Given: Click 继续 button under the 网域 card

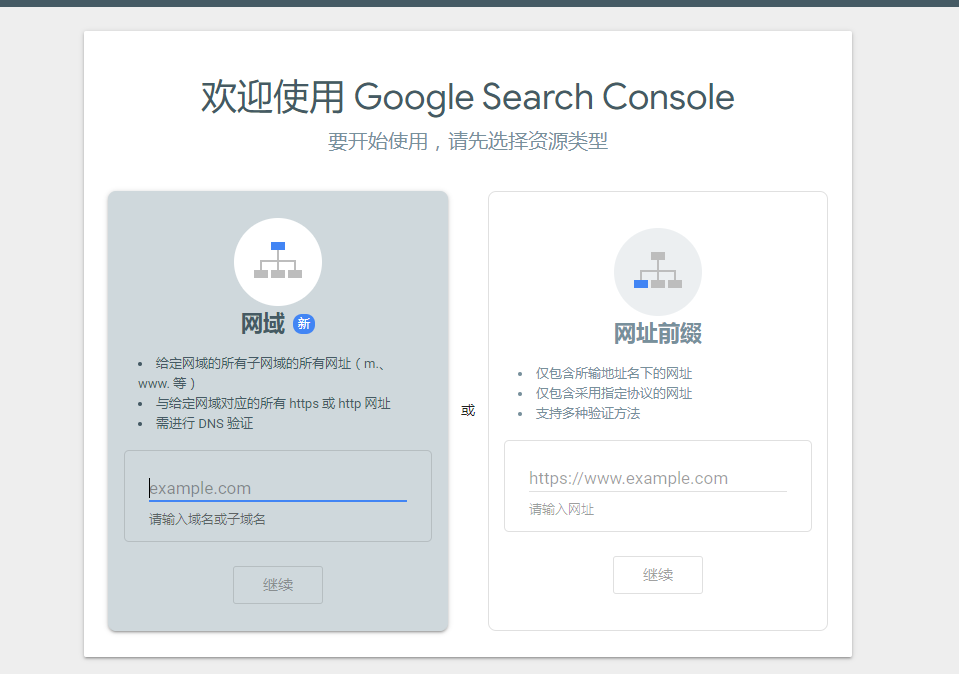Looking at the screenshot, I should [x=278, y=585].
